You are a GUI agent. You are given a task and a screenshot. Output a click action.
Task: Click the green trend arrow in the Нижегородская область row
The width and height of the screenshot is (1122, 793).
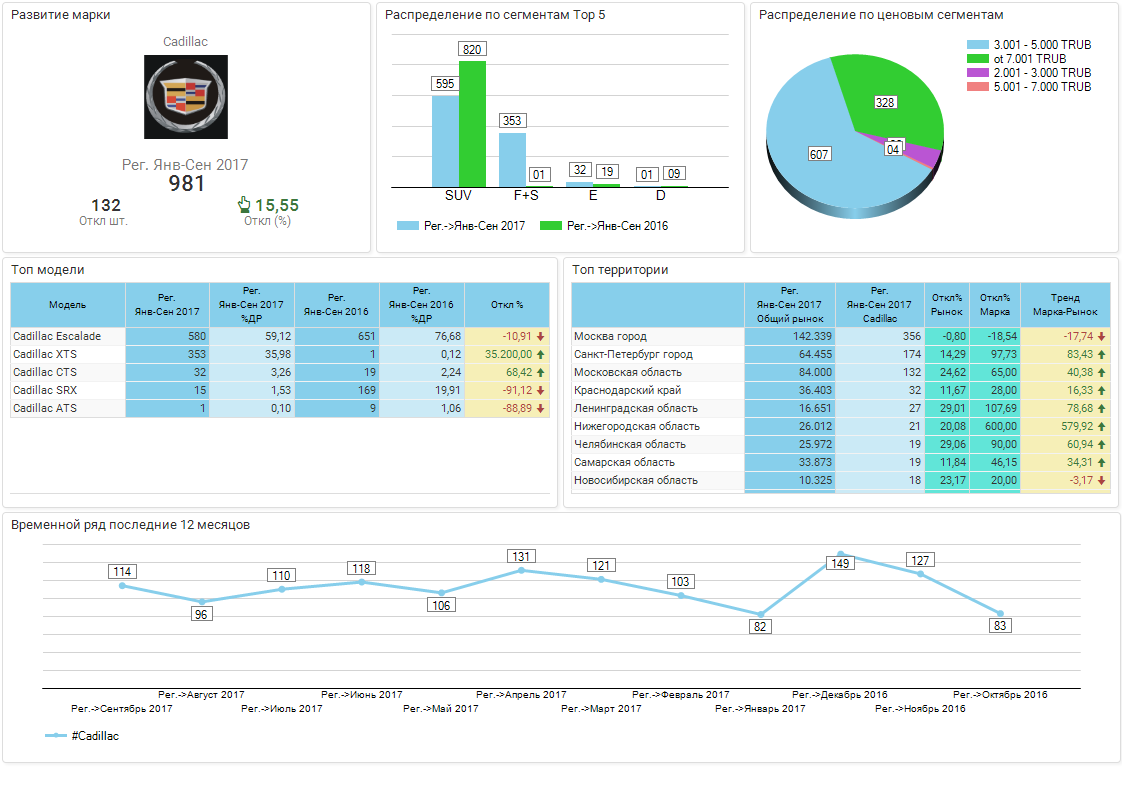tap(1101, 427)
